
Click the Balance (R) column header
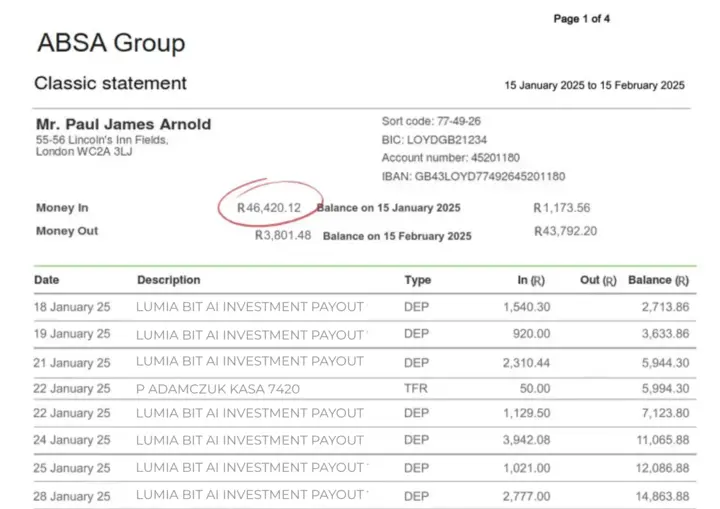click(x=658, y=280)
